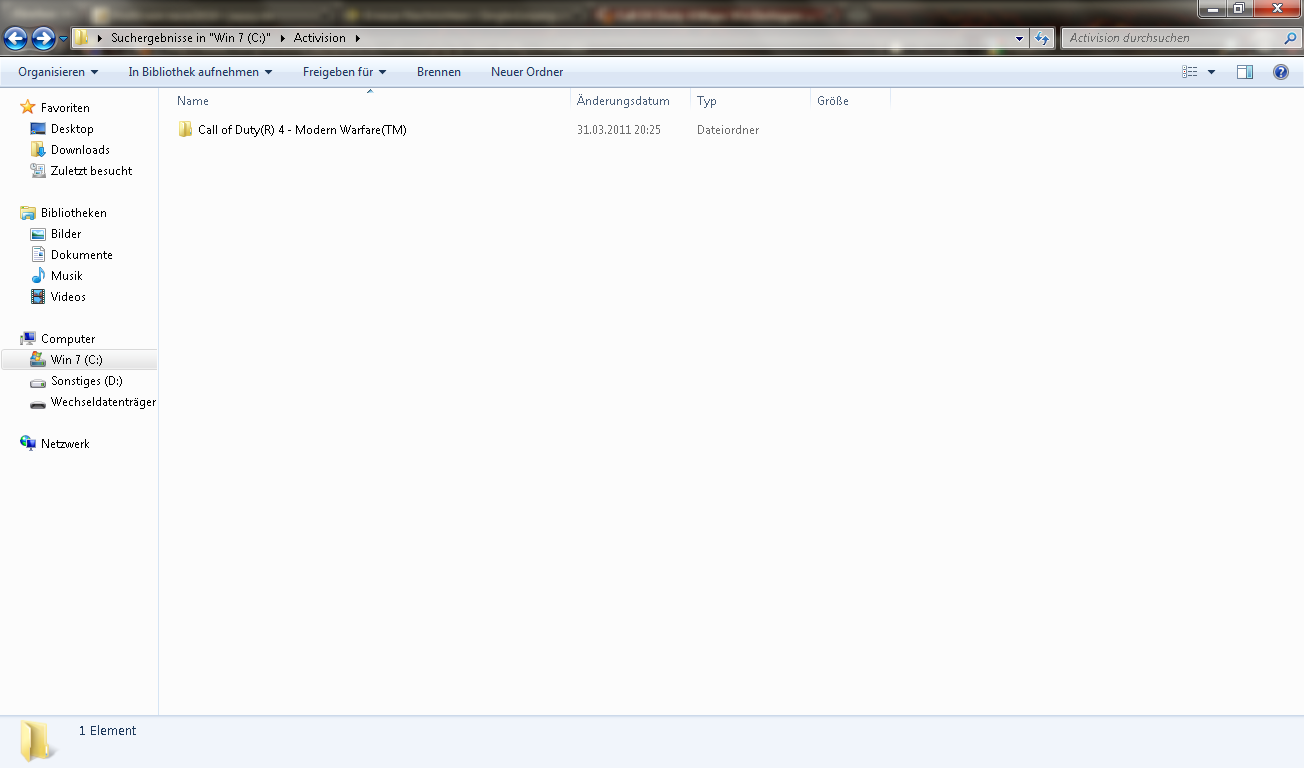Viewport: 1304px width, 768px height.
Task: Open the Organisieren menu
Action: coord(58,72)
